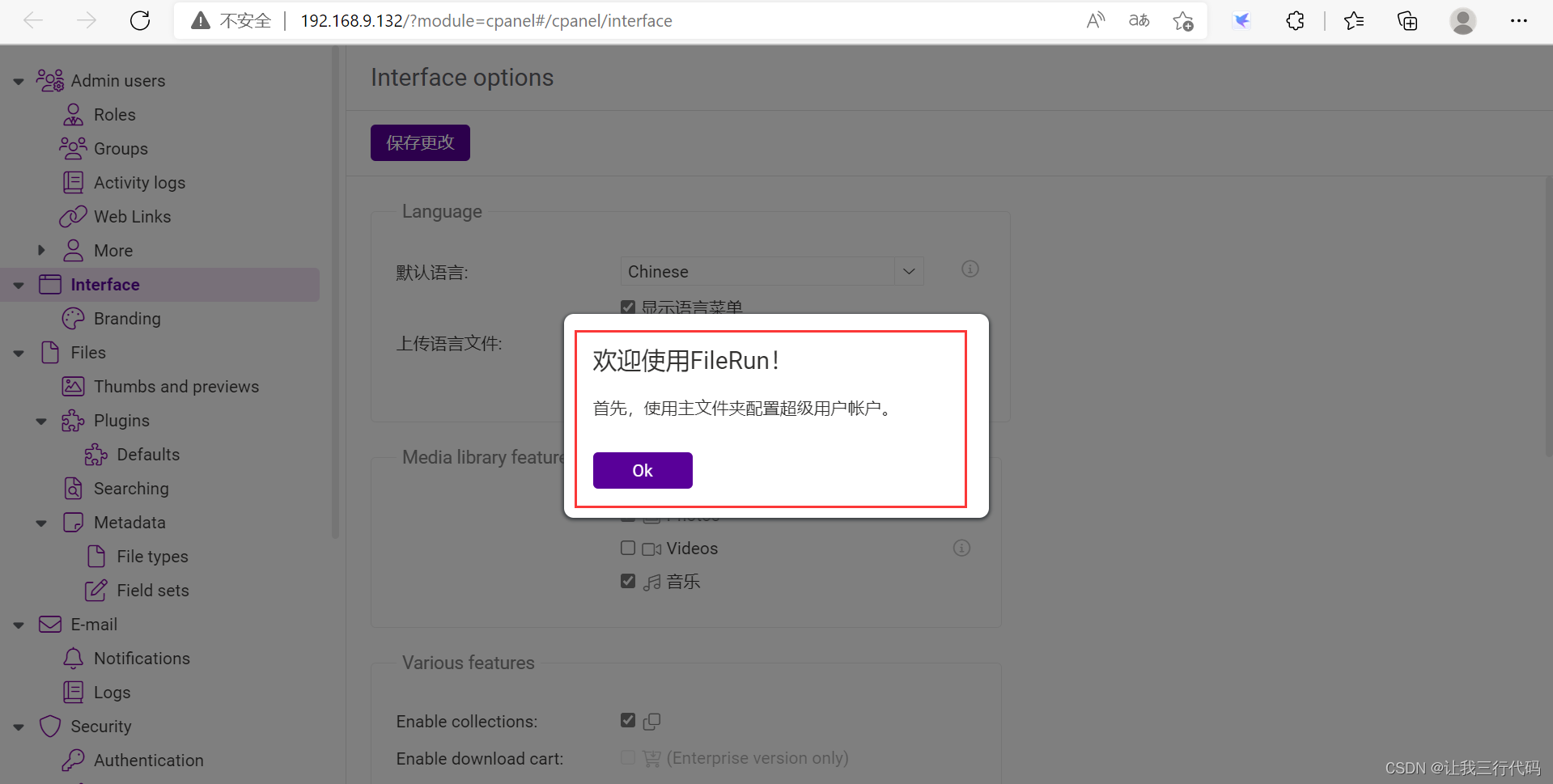
Task: Click the Metadata tag icon
Action: coord(73,522)
